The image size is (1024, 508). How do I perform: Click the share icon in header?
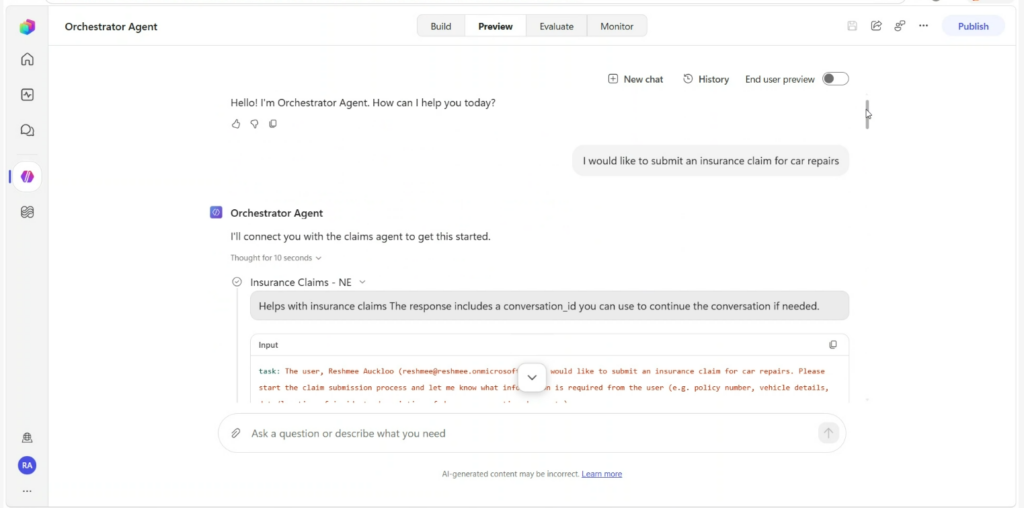(x=876, y=26)
